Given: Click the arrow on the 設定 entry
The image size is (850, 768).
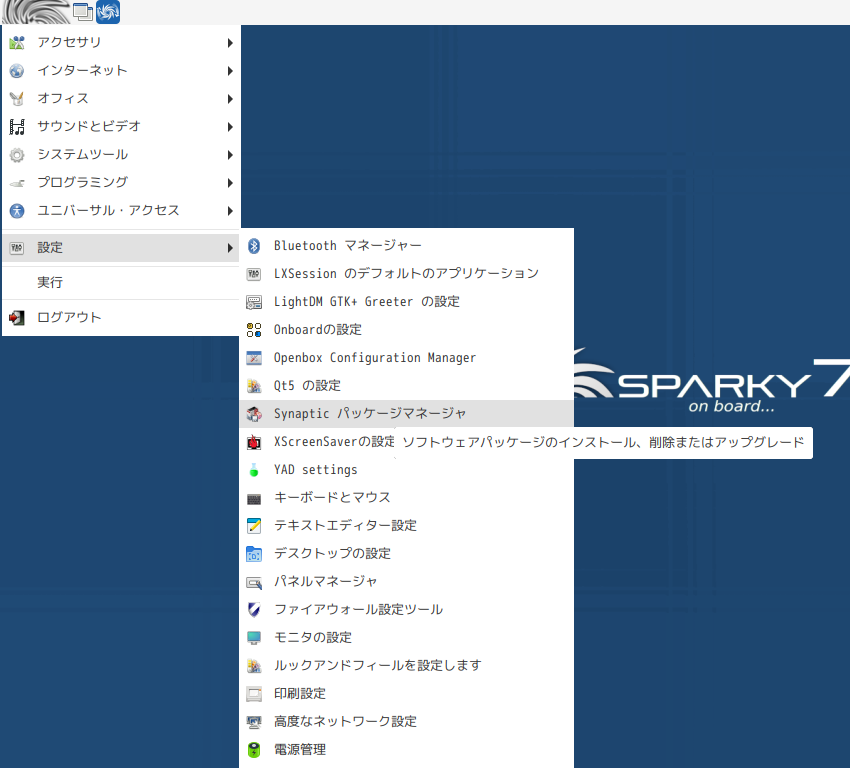Looking at the screenshot, I should tap(230, 248).
